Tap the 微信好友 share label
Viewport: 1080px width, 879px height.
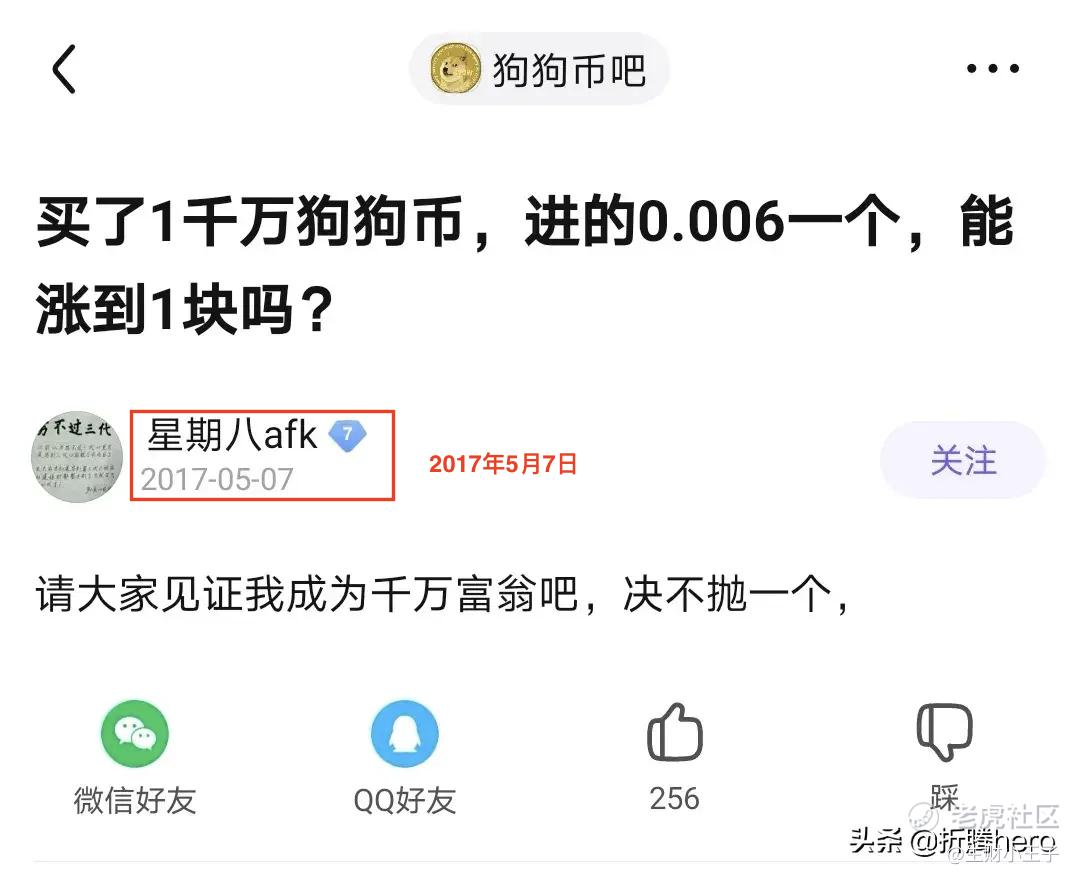click(x=135, y=800)
